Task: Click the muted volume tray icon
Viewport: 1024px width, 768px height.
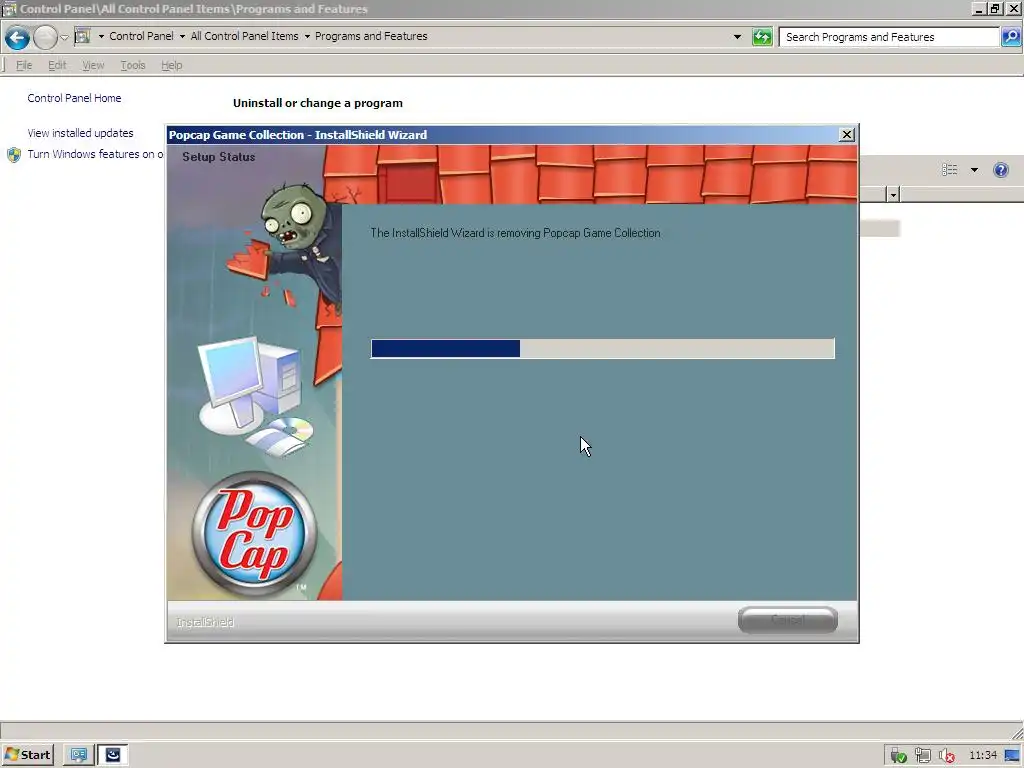Action: click(x=947, y=756)
